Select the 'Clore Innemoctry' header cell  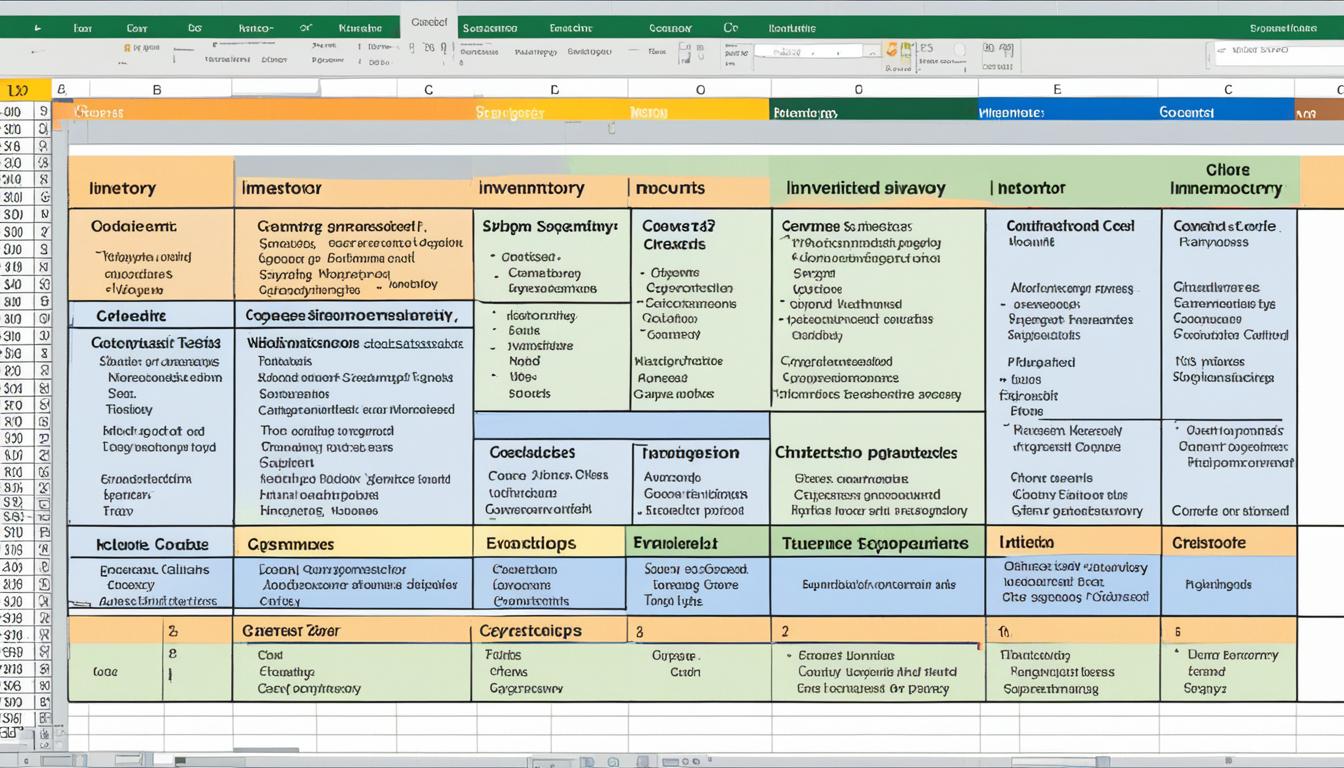[x=1229, y=181]
